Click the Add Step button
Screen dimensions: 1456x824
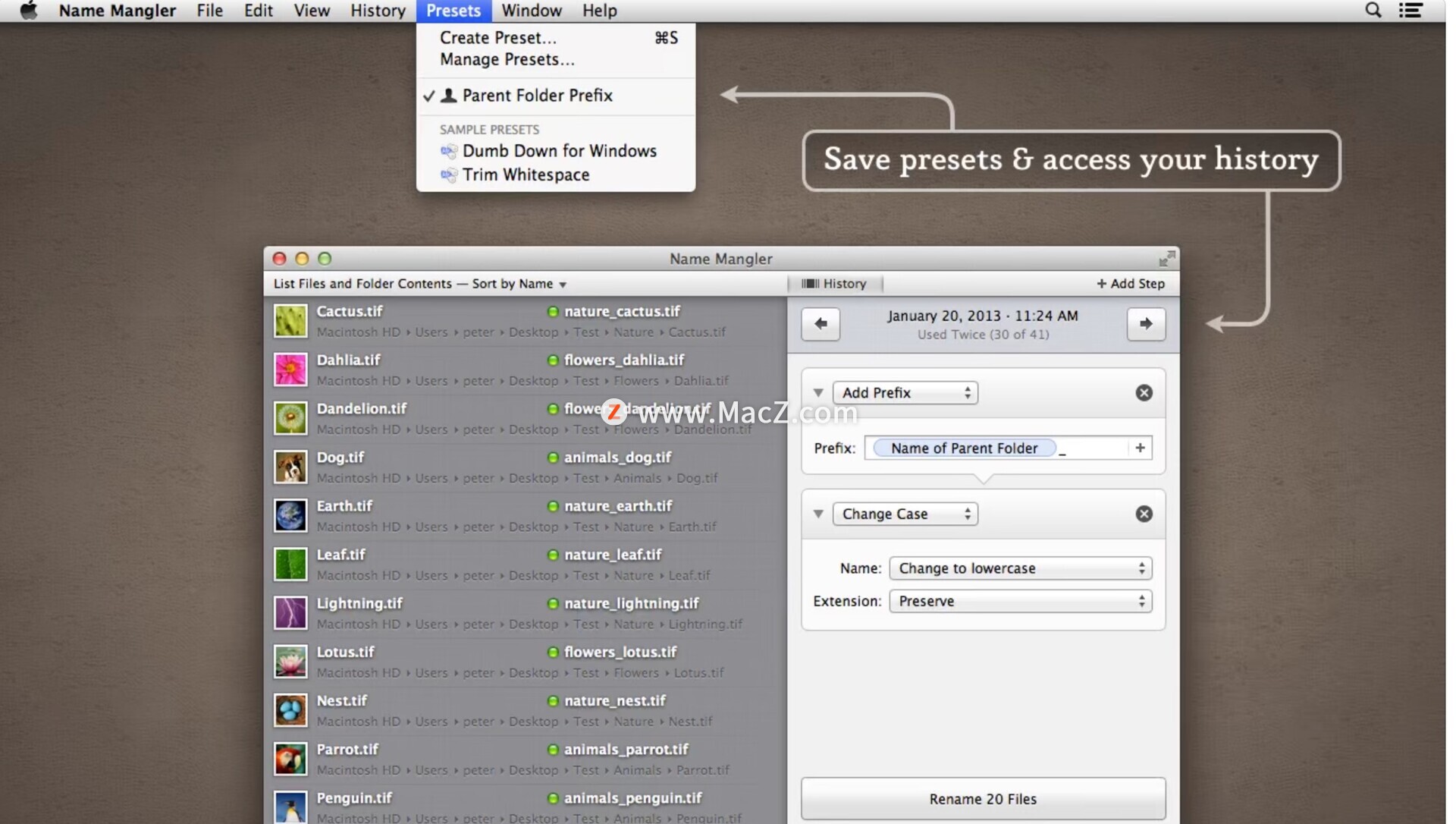click(x=1130, y=284)
